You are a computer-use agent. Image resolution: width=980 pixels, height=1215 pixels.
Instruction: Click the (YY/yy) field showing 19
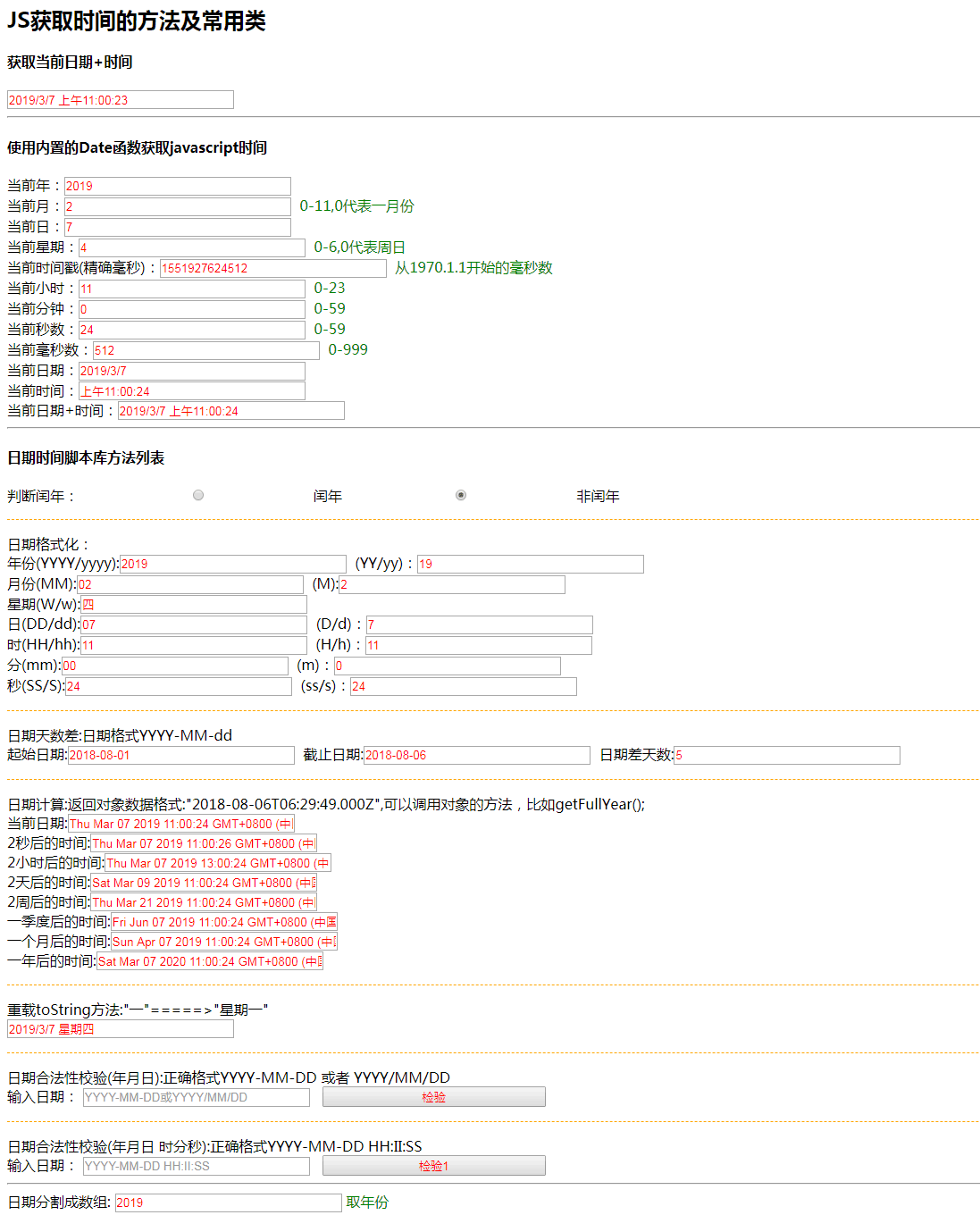[x=531, y=564]
